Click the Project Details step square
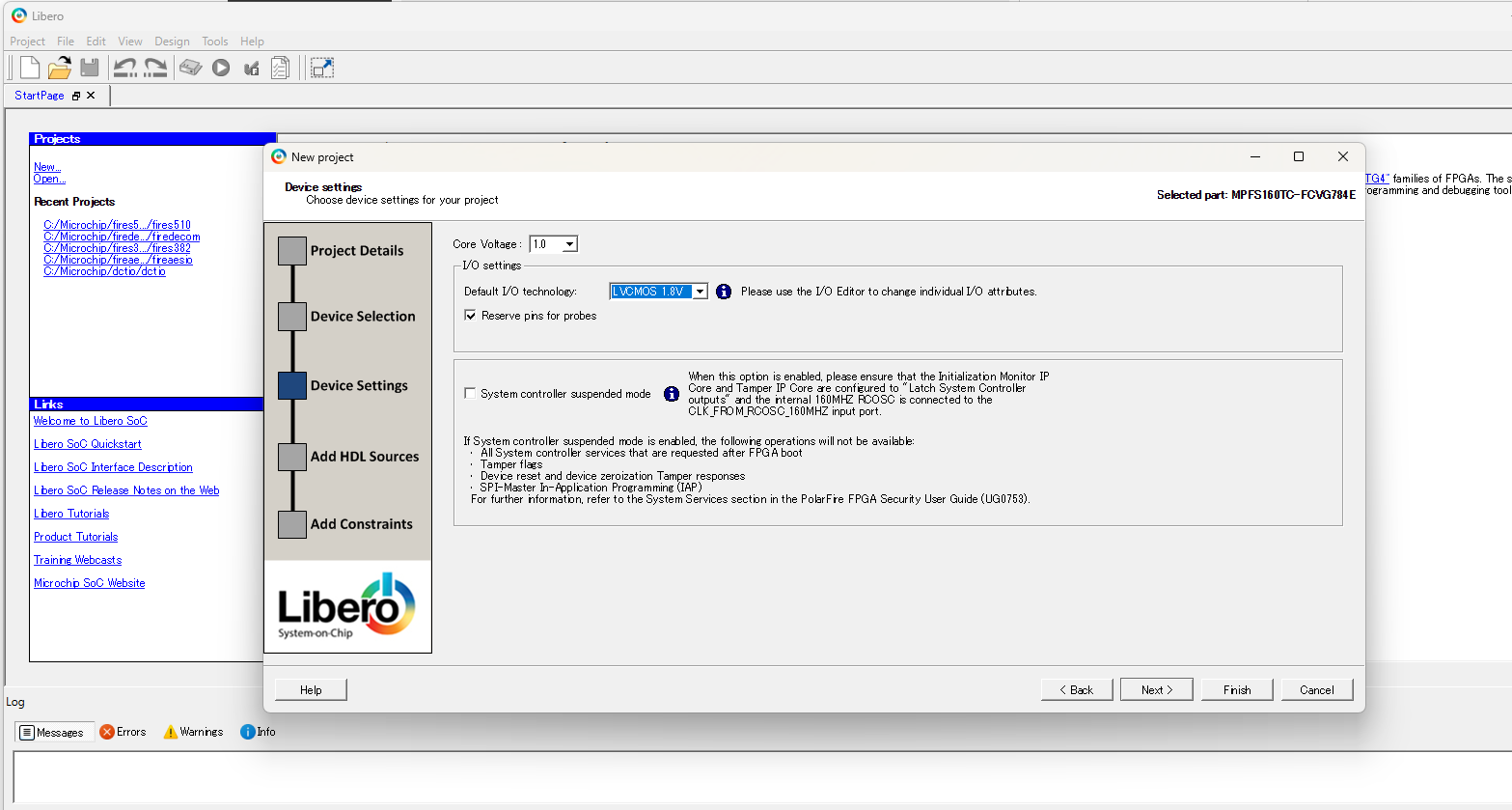 [292, 251]
